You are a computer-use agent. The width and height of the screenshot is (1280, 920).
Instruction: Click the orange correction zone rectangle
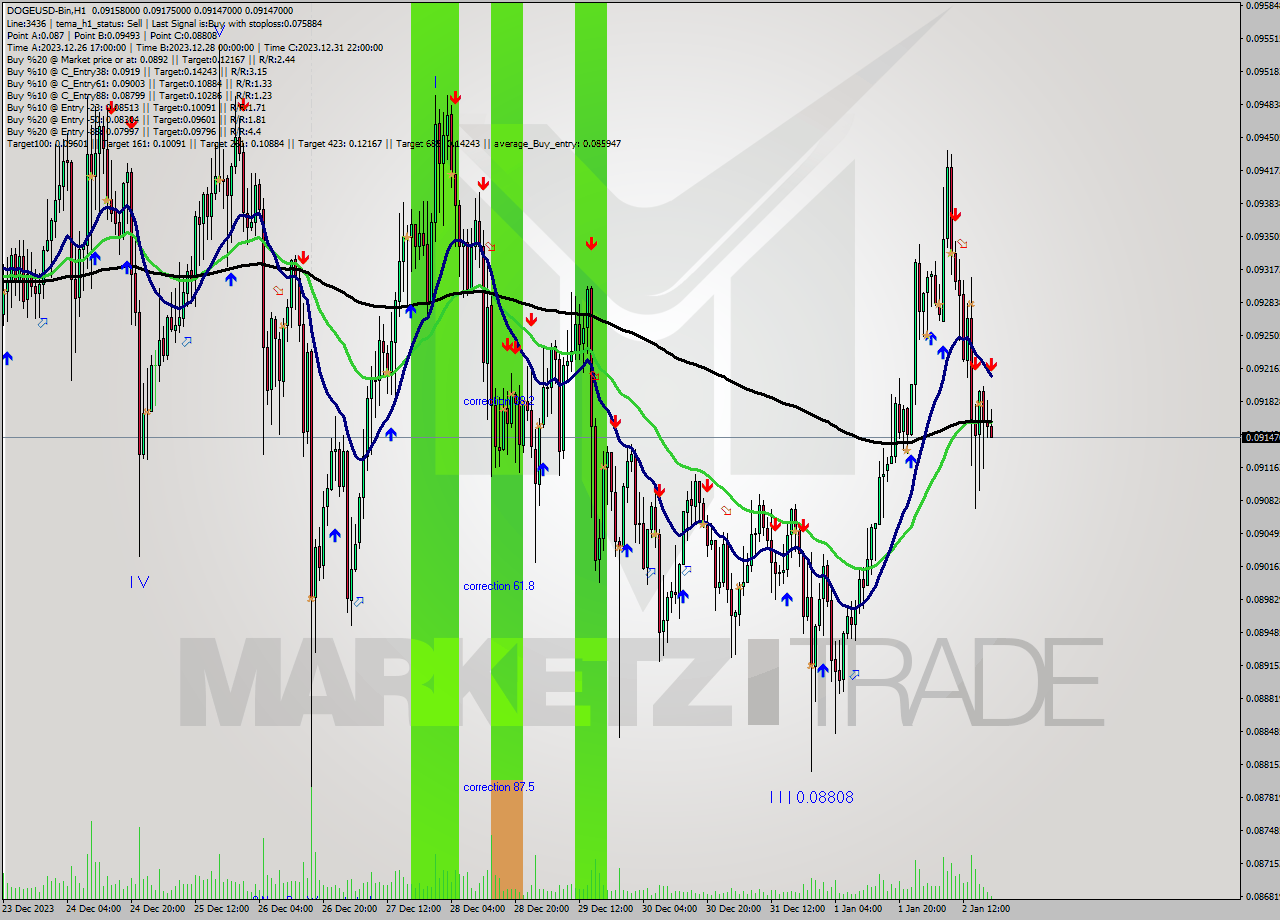tap(506, 838)
